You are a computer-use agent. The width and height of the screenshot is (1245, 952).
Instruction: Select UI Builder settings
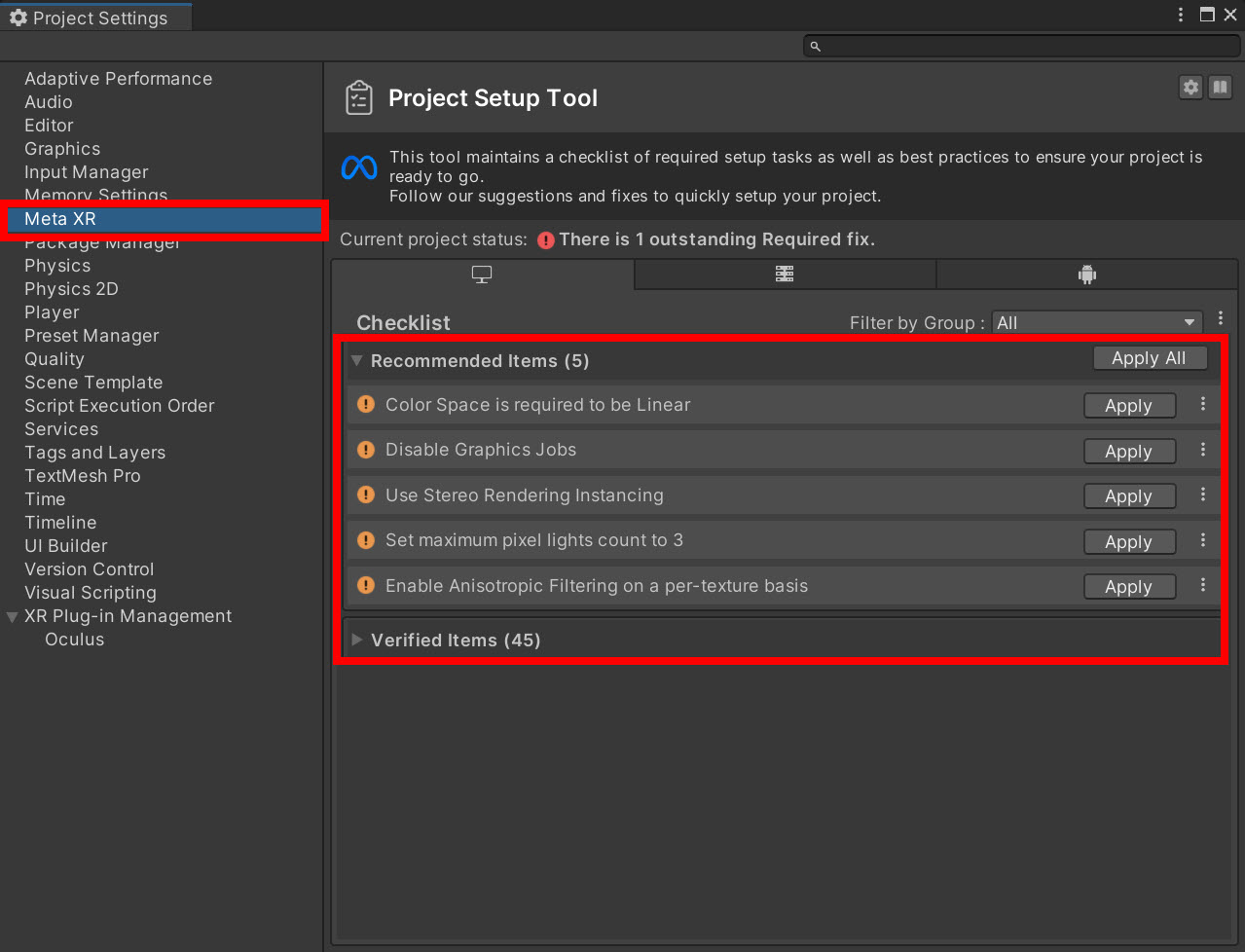pos(66,546)
